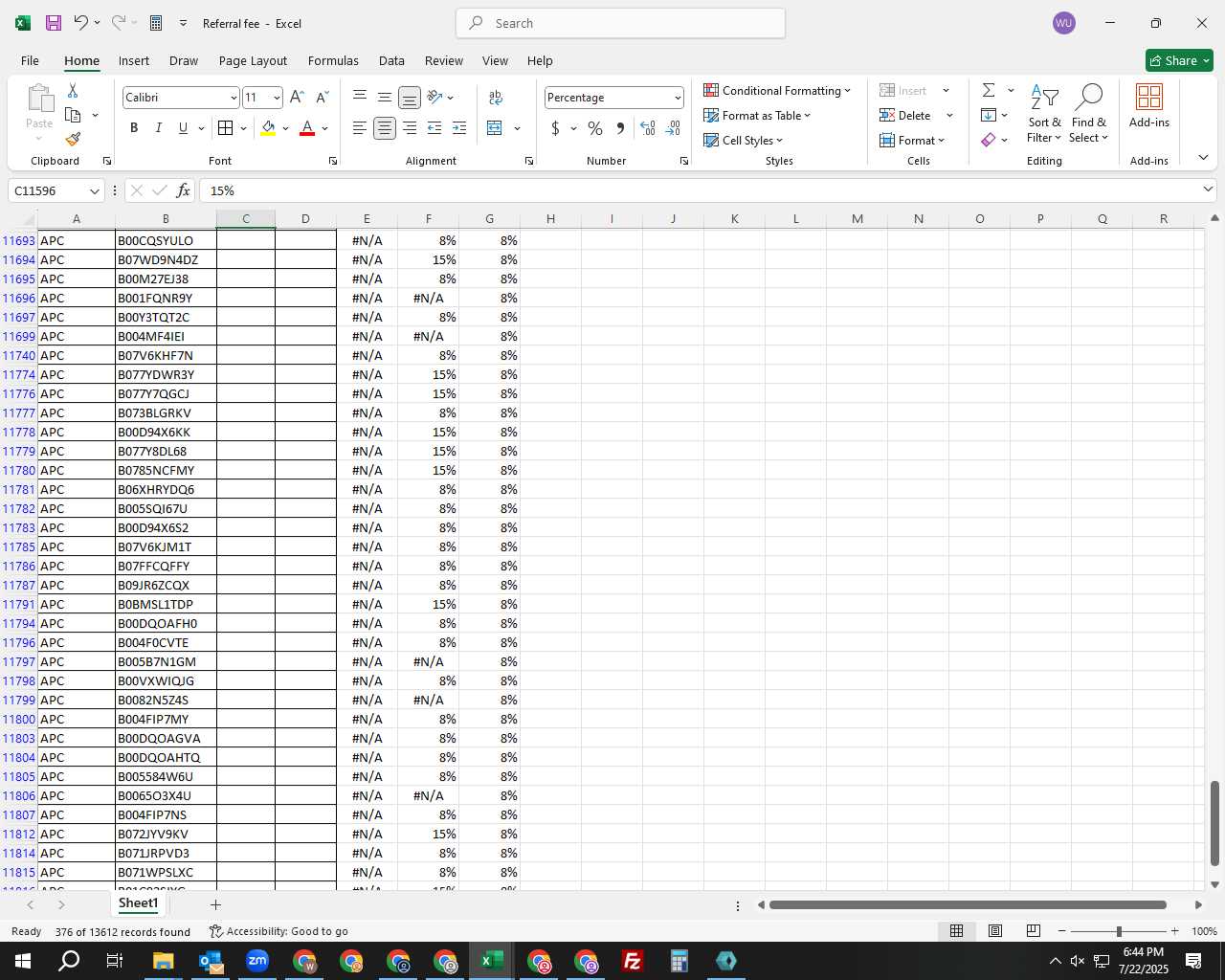Image resolution: width=1225 pixels, height=980 pixels.
Task: Increase the cell indent
Action: 459,128
